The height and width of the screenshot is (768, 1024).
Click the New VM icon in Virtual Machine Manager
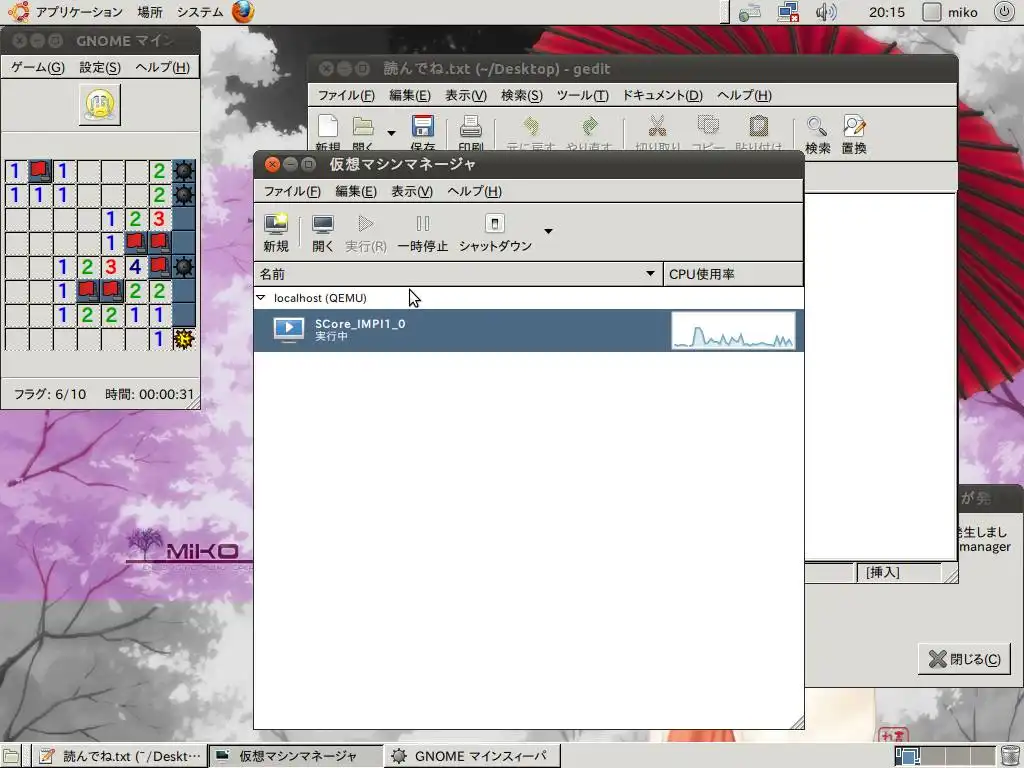(x=276, y=232)
